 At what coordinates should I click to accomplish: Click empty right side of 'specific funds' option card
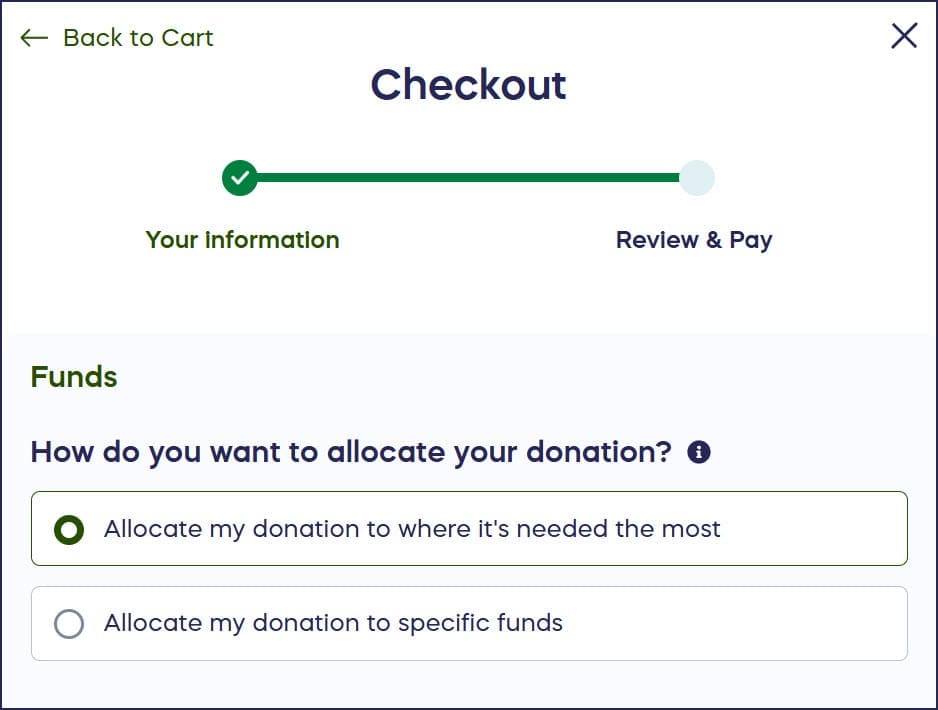pyautogui.click(x=760, y=624)
